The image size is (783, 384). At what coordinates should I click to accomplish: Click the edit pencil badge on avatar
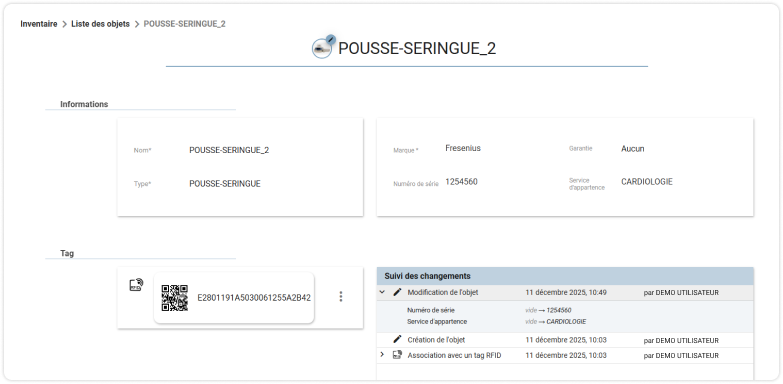[330, 39]
